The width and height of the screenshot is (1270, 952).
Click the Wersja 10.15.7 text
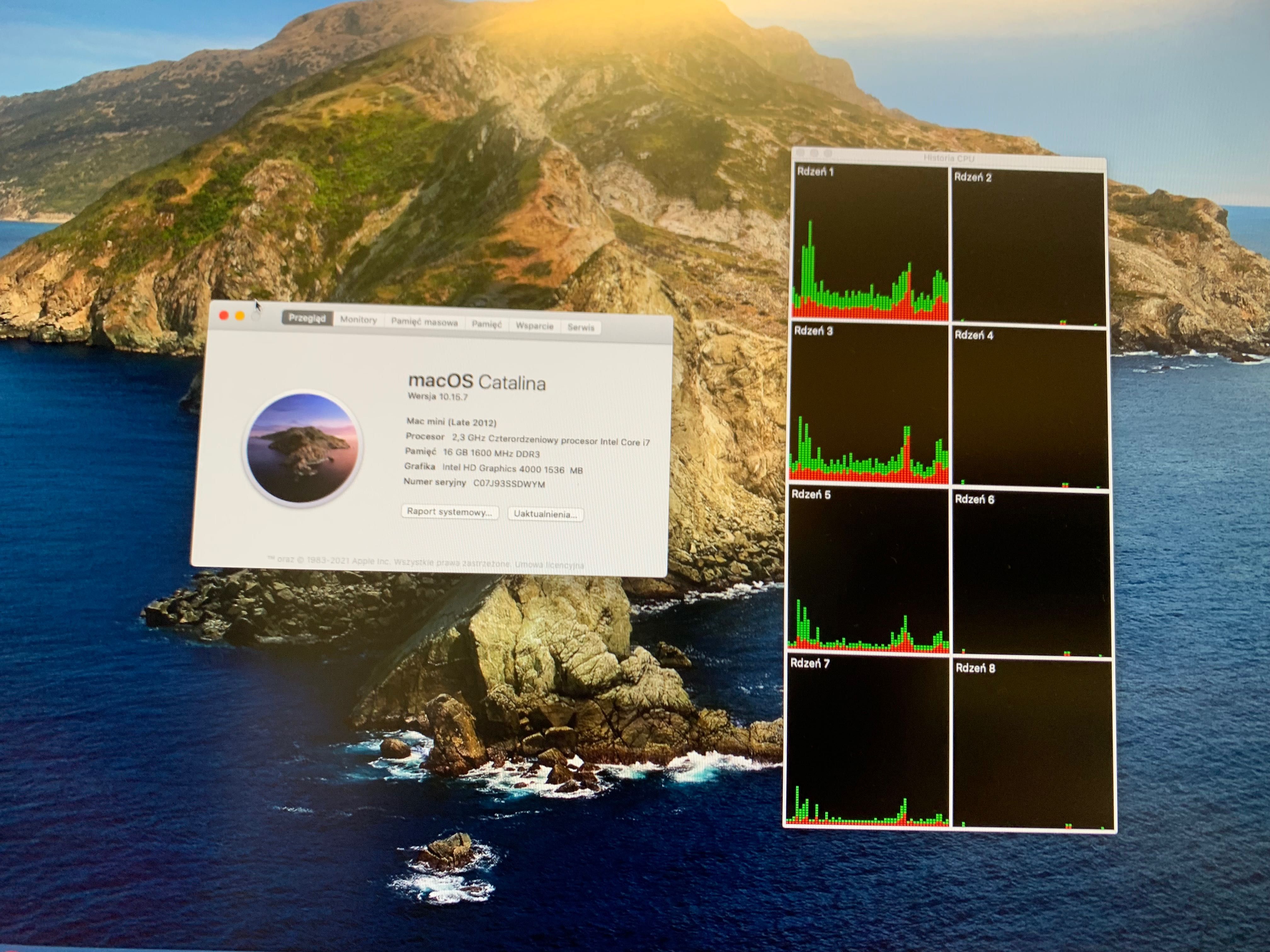pos(438,397)
